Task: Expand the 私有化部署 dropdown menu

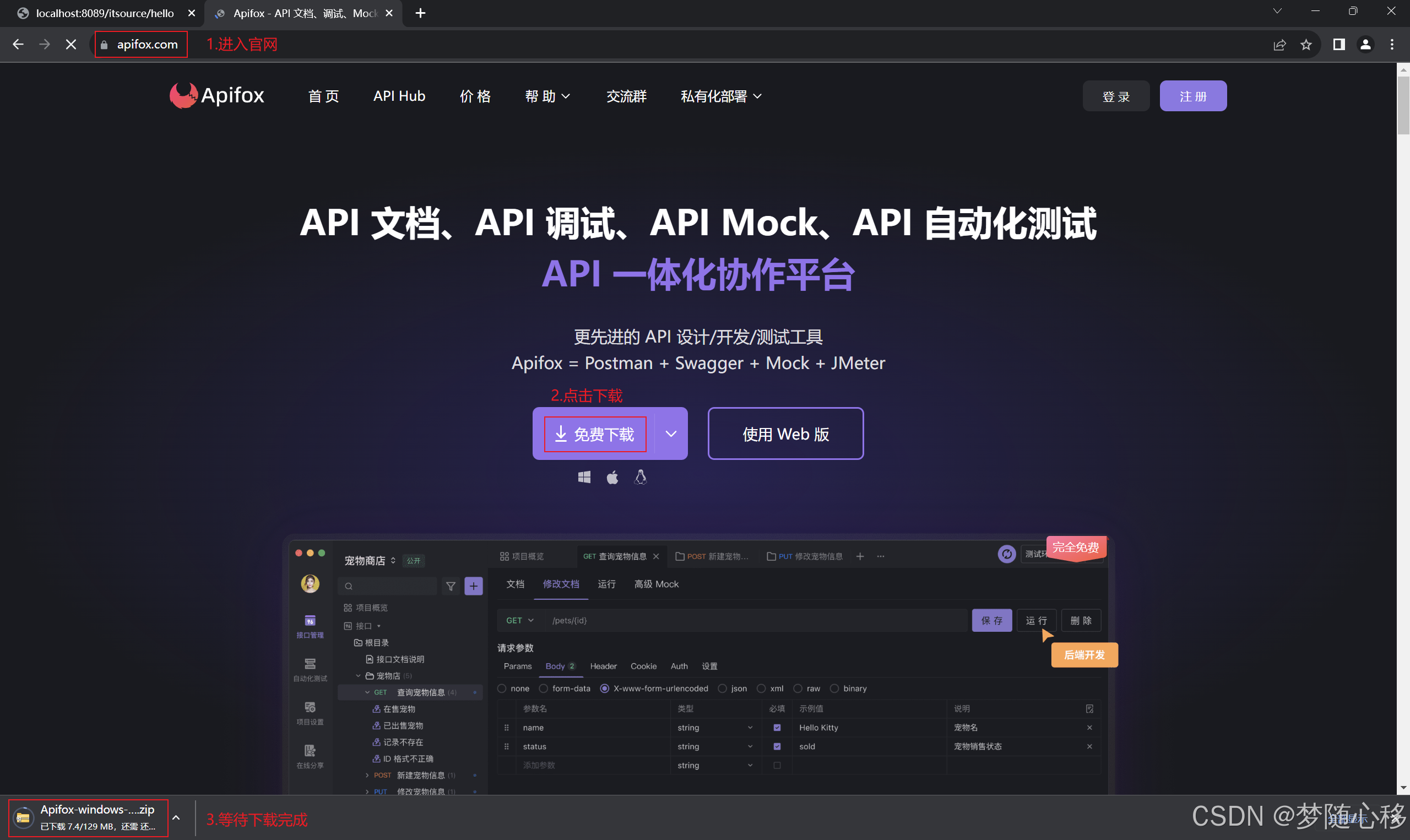Action: (x=720, y=96)
